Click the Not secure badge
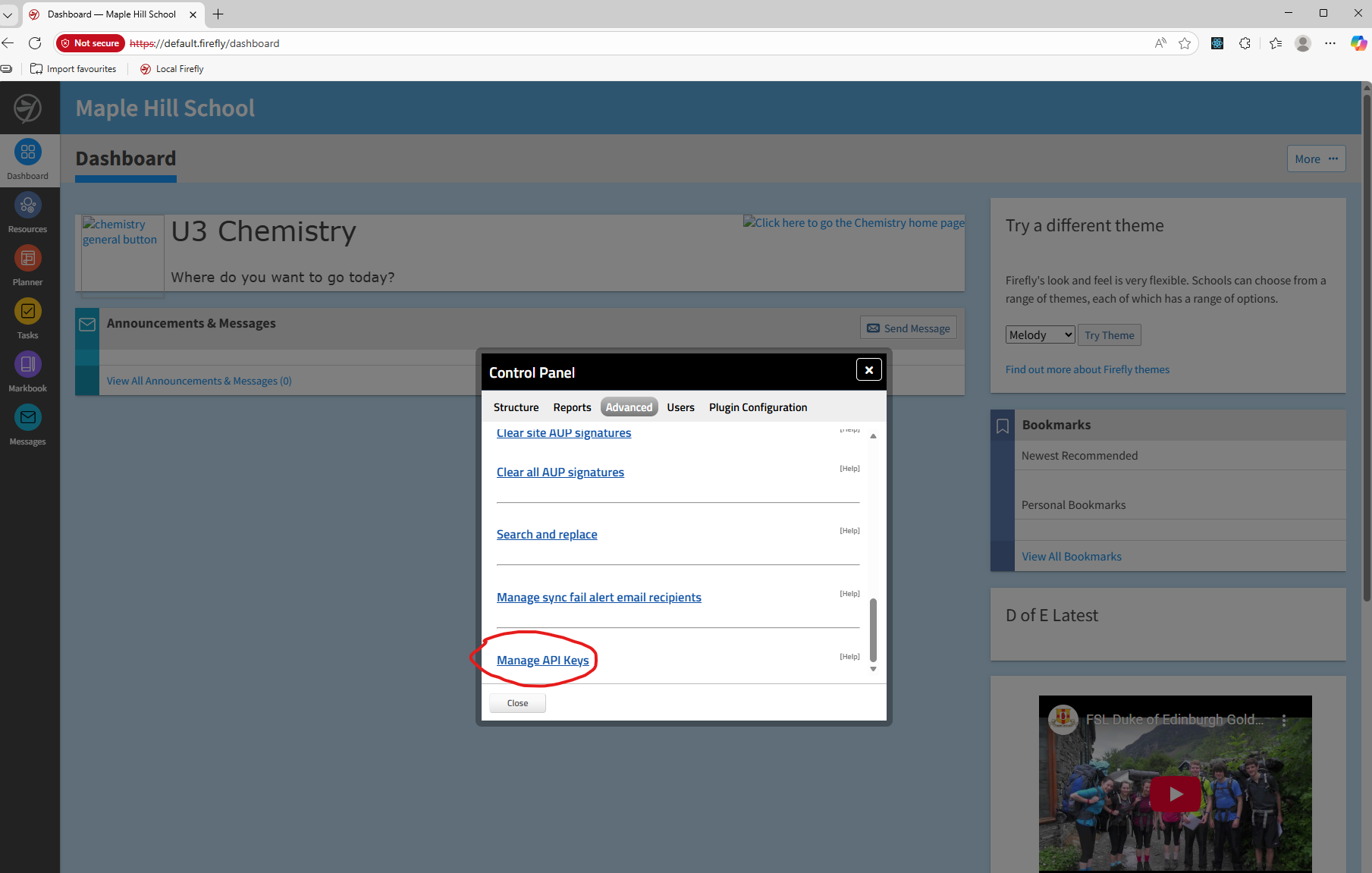 coord(90,43)
